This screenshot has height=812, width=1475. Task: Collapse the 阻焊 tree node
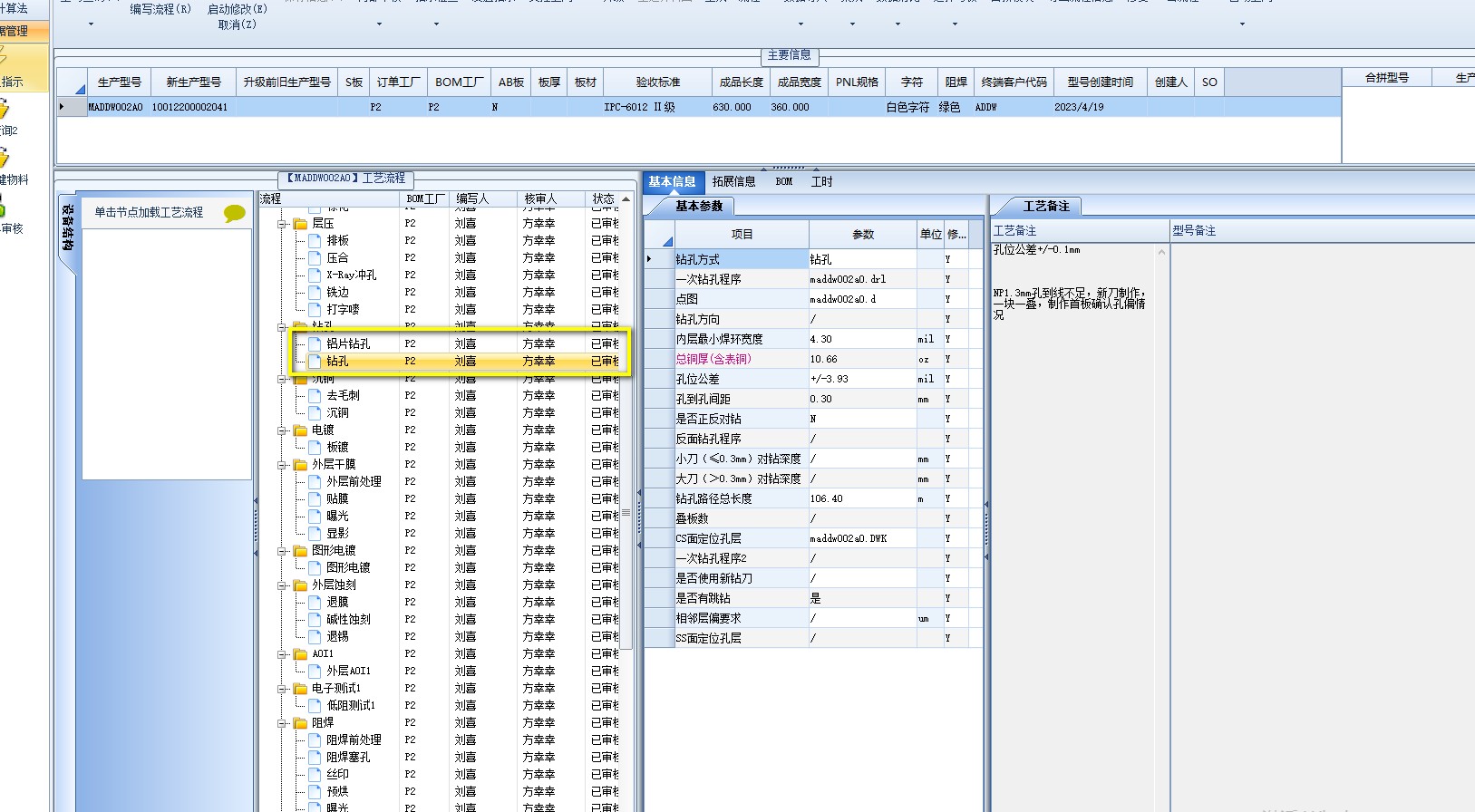[283, 722]
